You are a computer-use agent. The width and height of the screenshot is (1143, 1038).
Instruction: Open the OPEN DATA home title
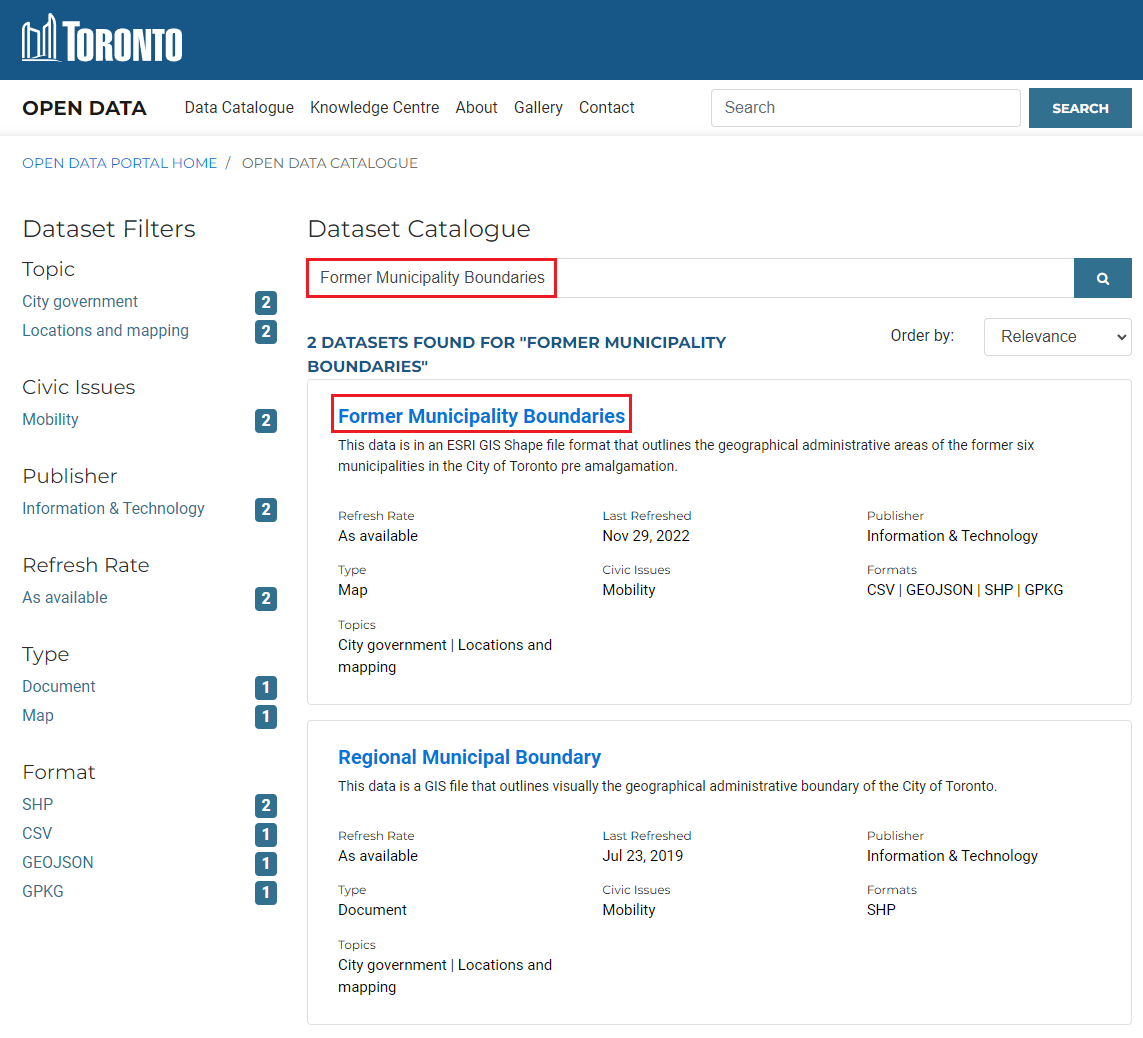(85, 108)
